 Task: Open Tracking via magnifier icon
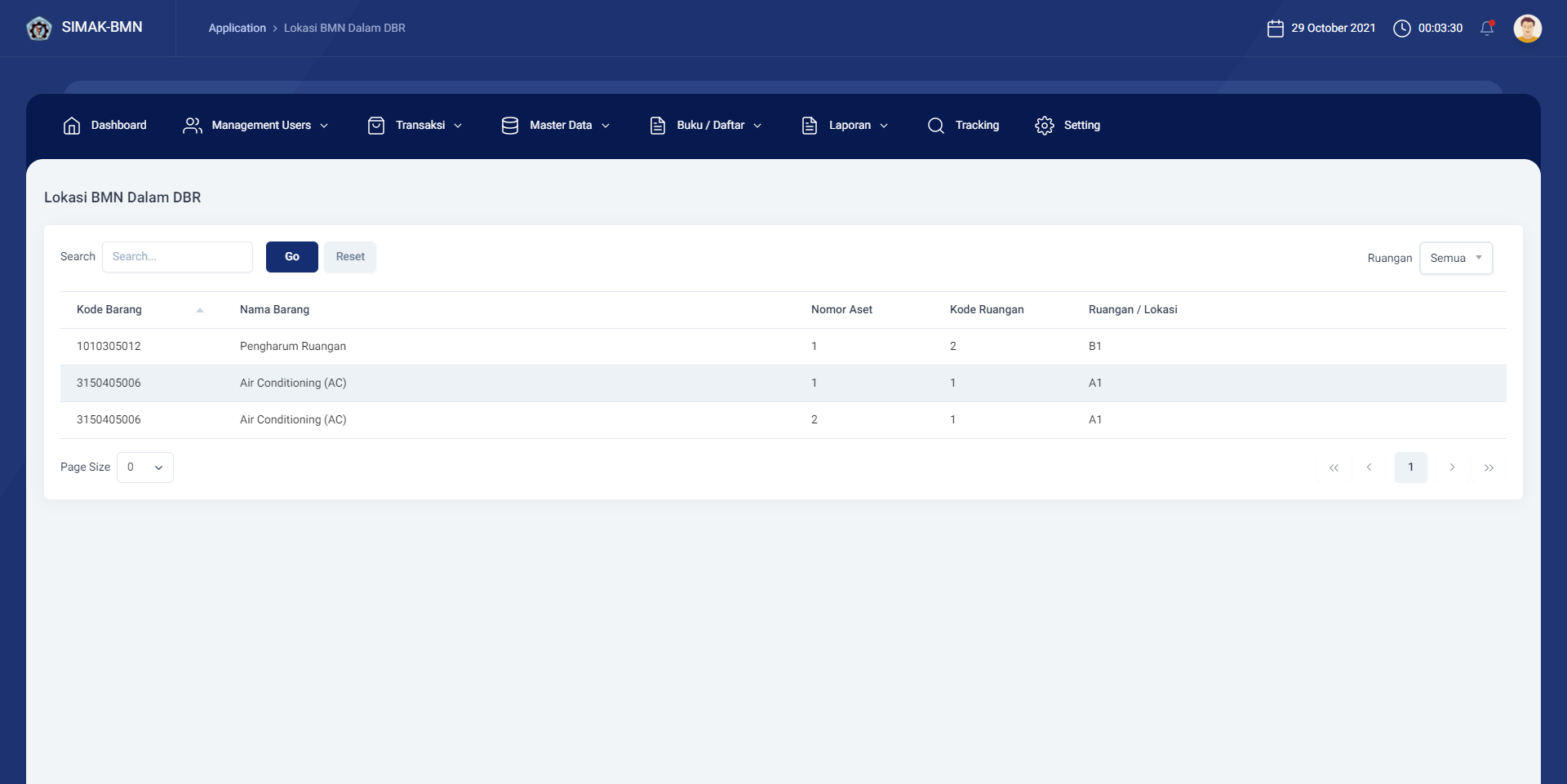(935, 126)
